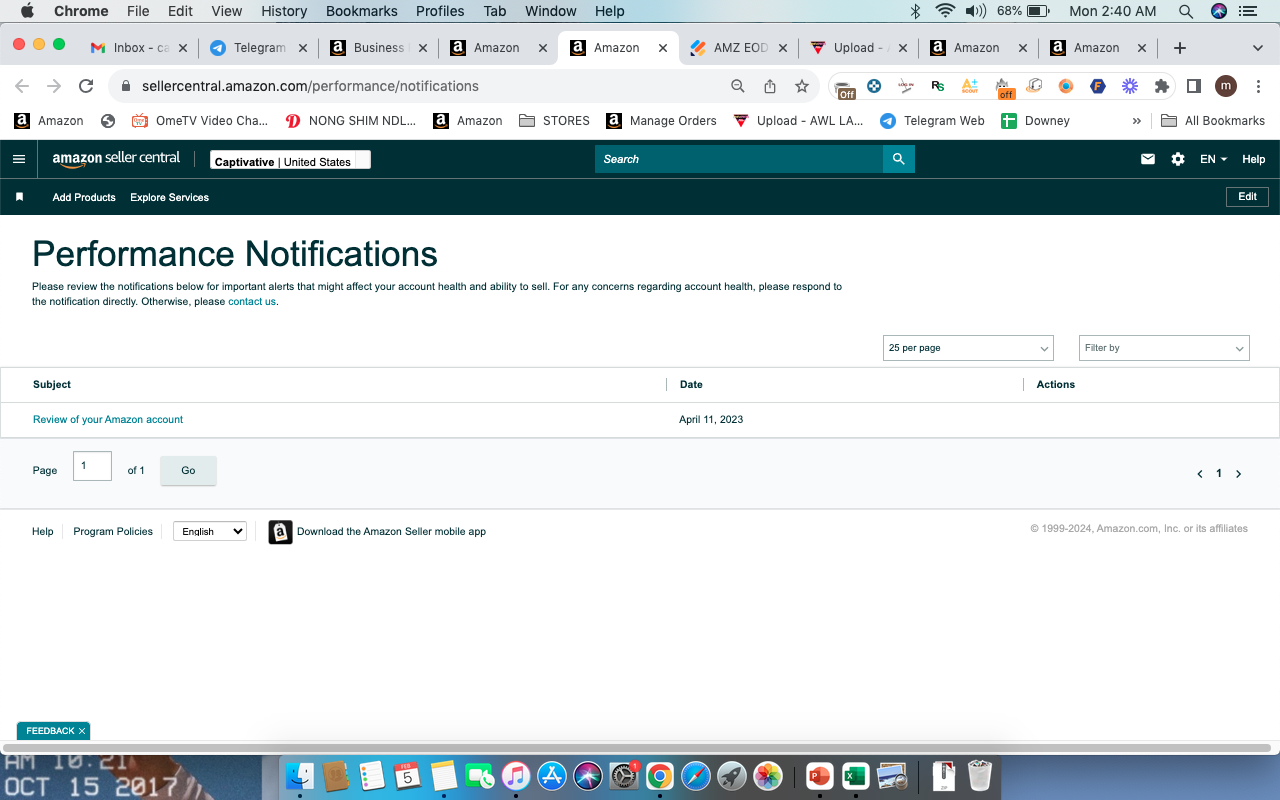Open the Chrome profile avatar
The image size is (1280, 800).
(1226, 86)
